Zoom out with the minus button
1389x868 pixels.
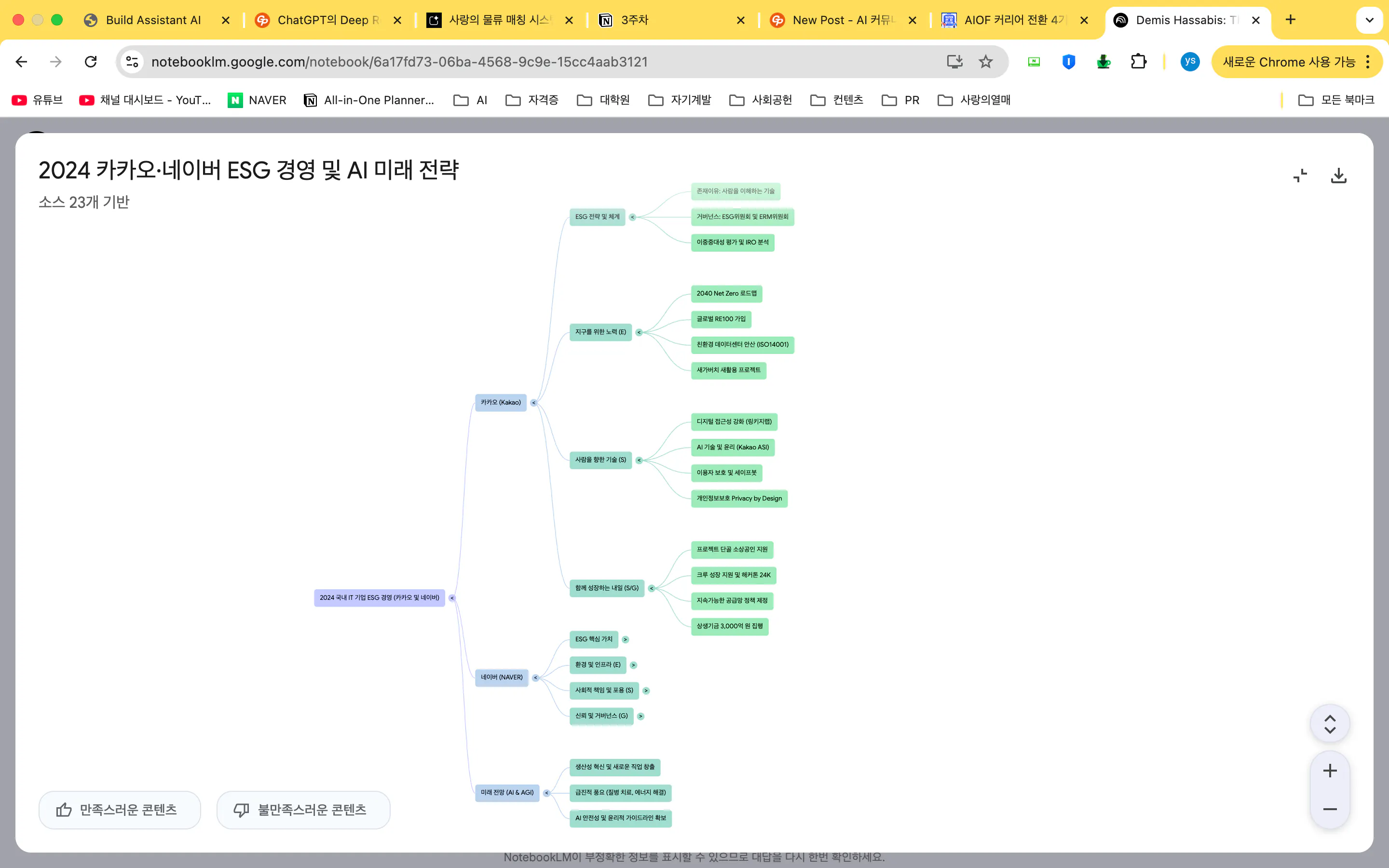[1329, 809]
